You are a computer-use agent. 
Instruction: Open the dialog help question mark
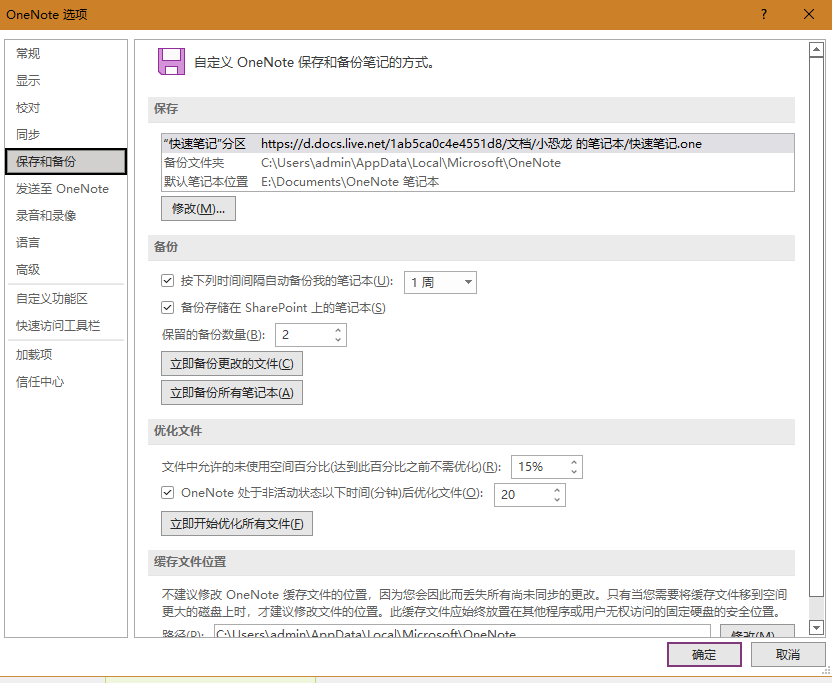[x=764, y=14]
